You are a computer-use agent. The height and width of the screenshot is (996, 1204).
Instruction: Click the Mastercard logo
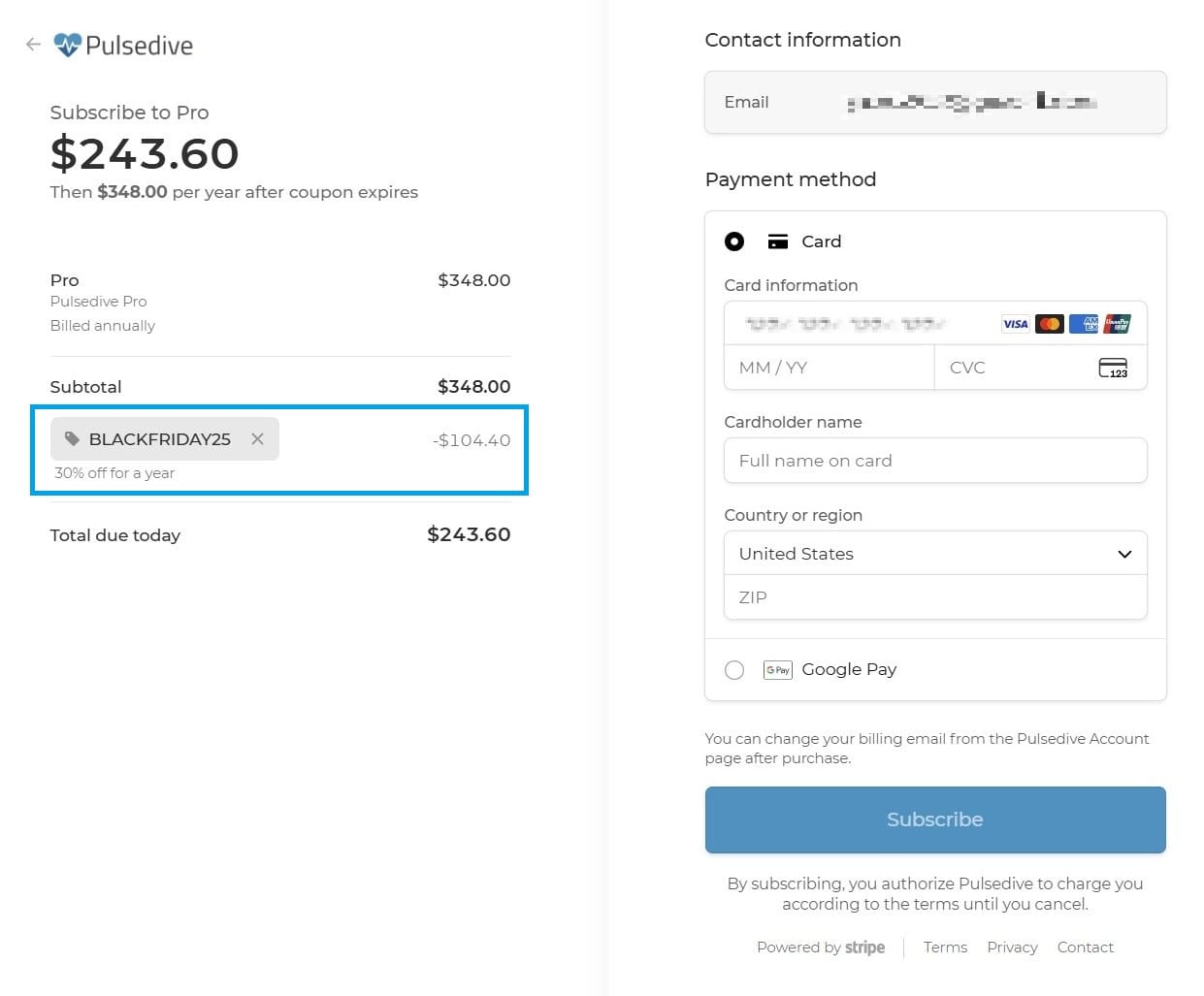(x=1049, y=324)
